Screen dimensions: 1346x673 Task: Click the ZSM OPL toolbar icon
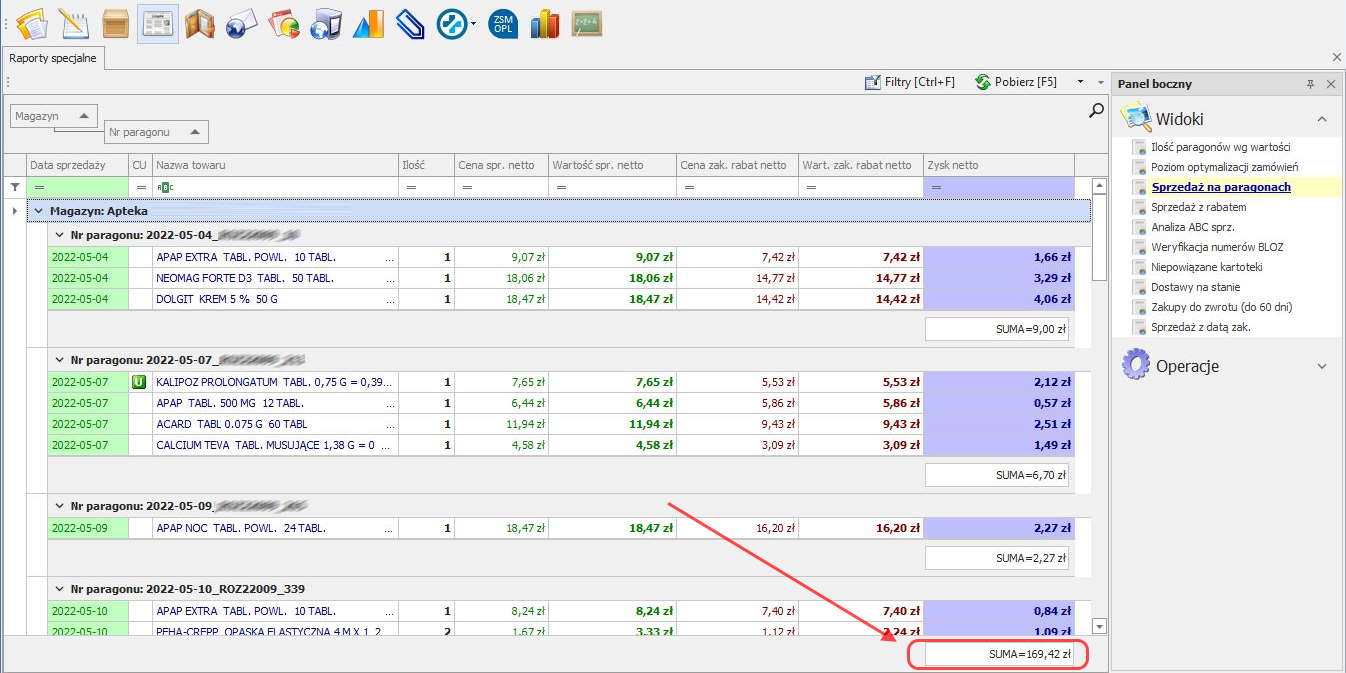pos(503,23)
